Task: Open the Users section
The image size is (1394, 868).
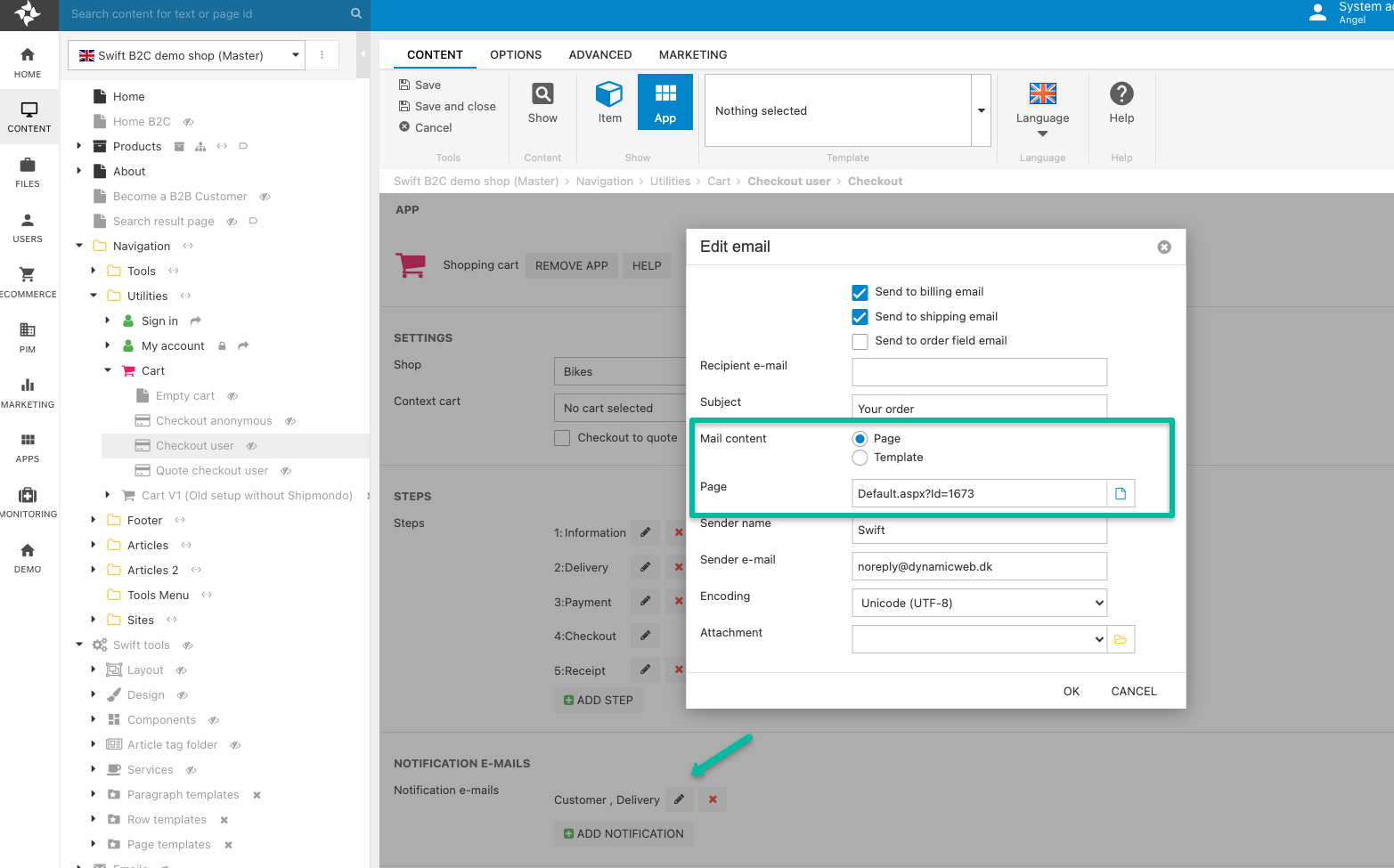Action: point(28,228)
